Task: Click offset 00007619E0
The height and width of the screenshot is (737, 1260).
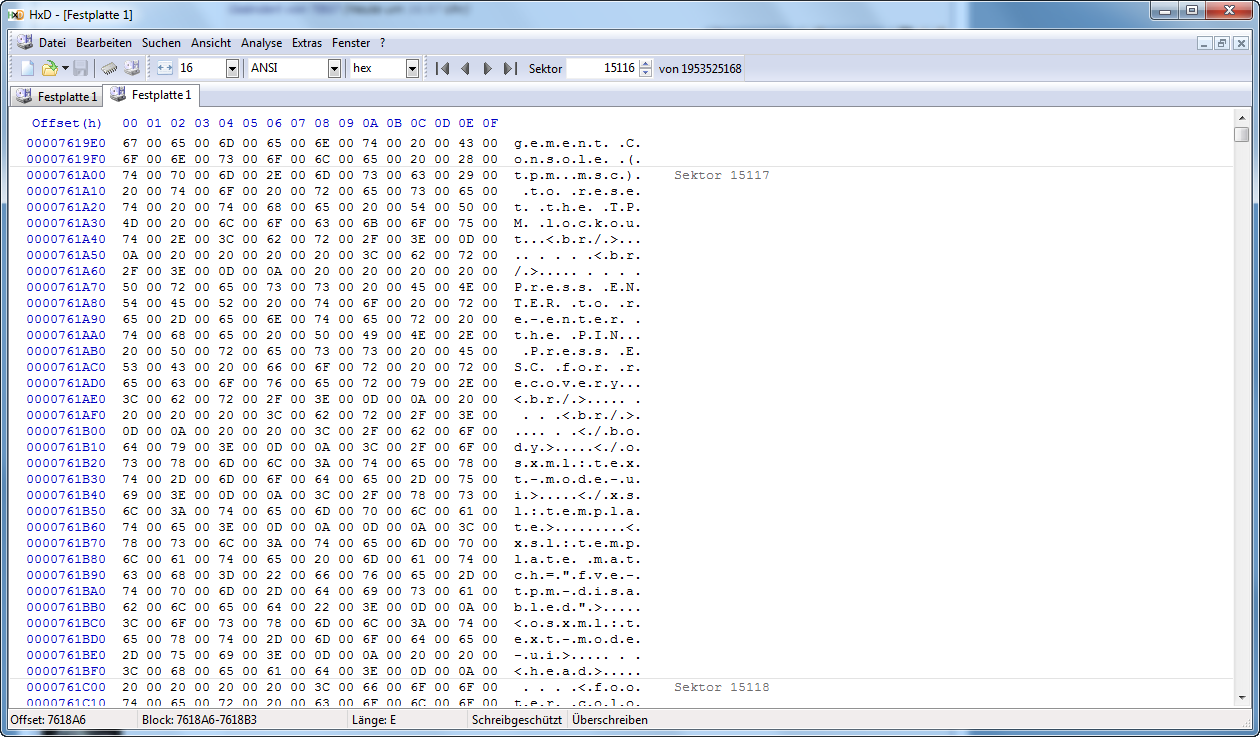Action: pyautogui.click(x=66, y=143)
